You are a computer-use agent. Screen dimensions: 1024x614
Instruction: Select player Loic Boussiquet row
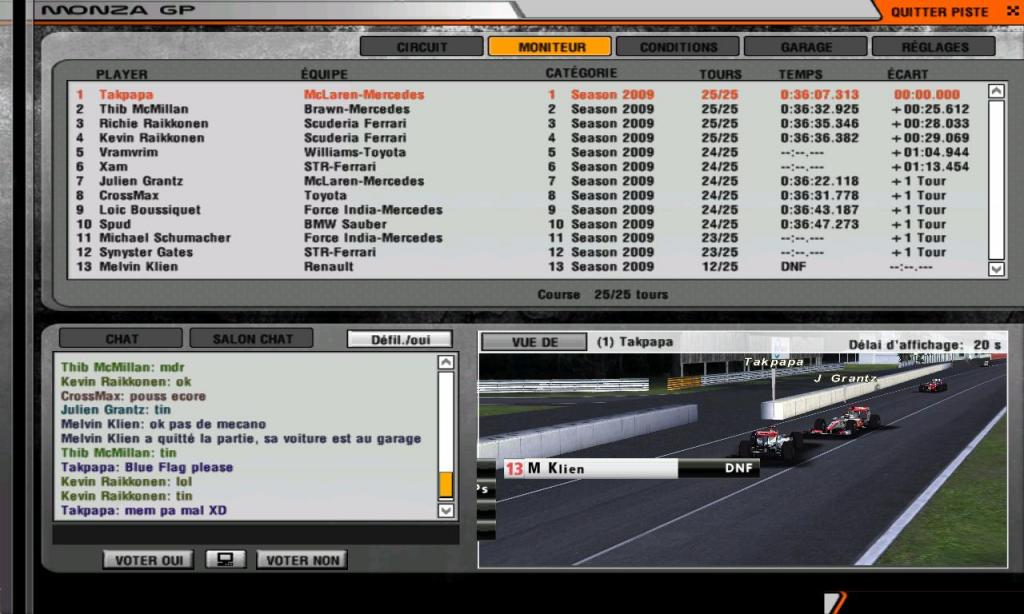[x=526, y=210]
